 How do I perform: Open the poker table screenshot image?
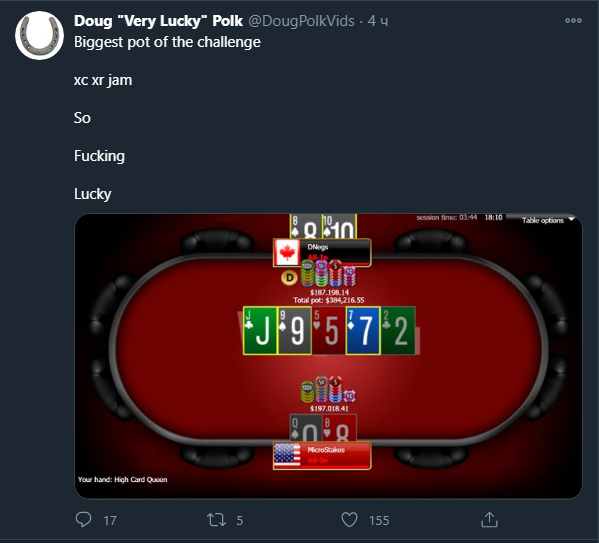[328, 356]
